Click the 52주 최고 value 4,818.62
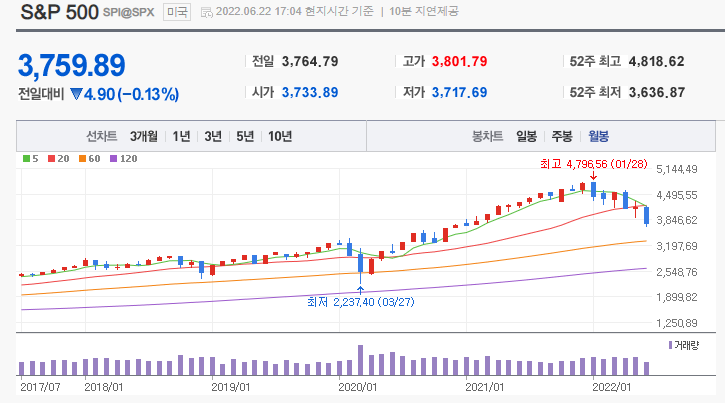The height and width of the screenshot is (403, 725). [x=657, y=61]
